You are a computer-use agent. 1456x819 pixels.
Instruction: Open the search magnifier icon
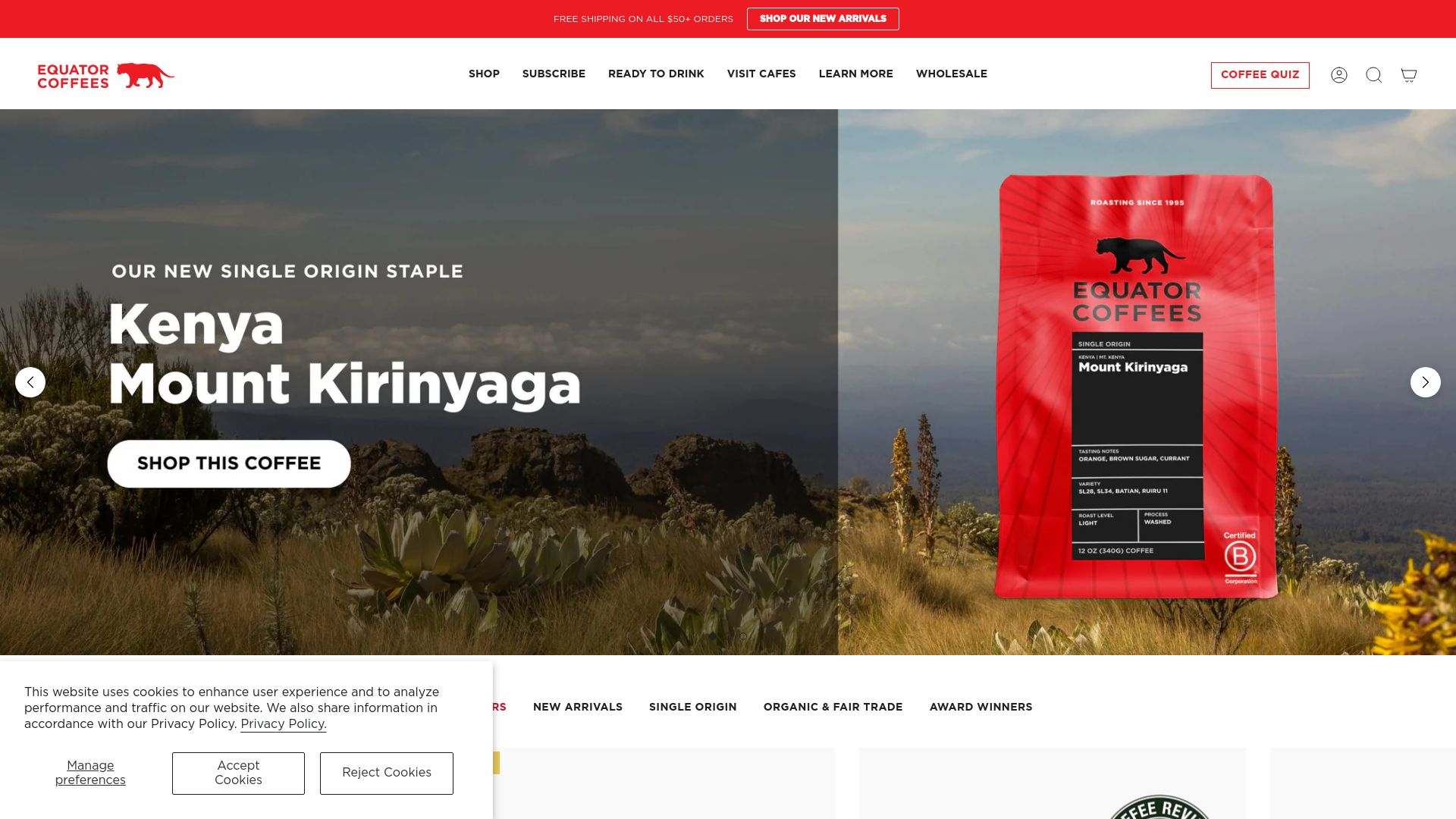pos(1374,75)
